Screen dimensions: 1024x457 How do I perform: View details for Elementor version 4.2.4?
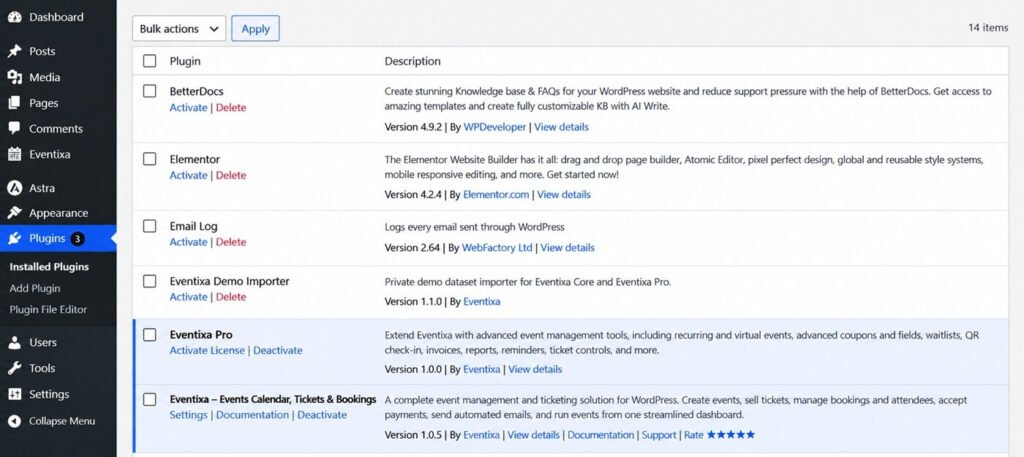[x=564, y=195]
